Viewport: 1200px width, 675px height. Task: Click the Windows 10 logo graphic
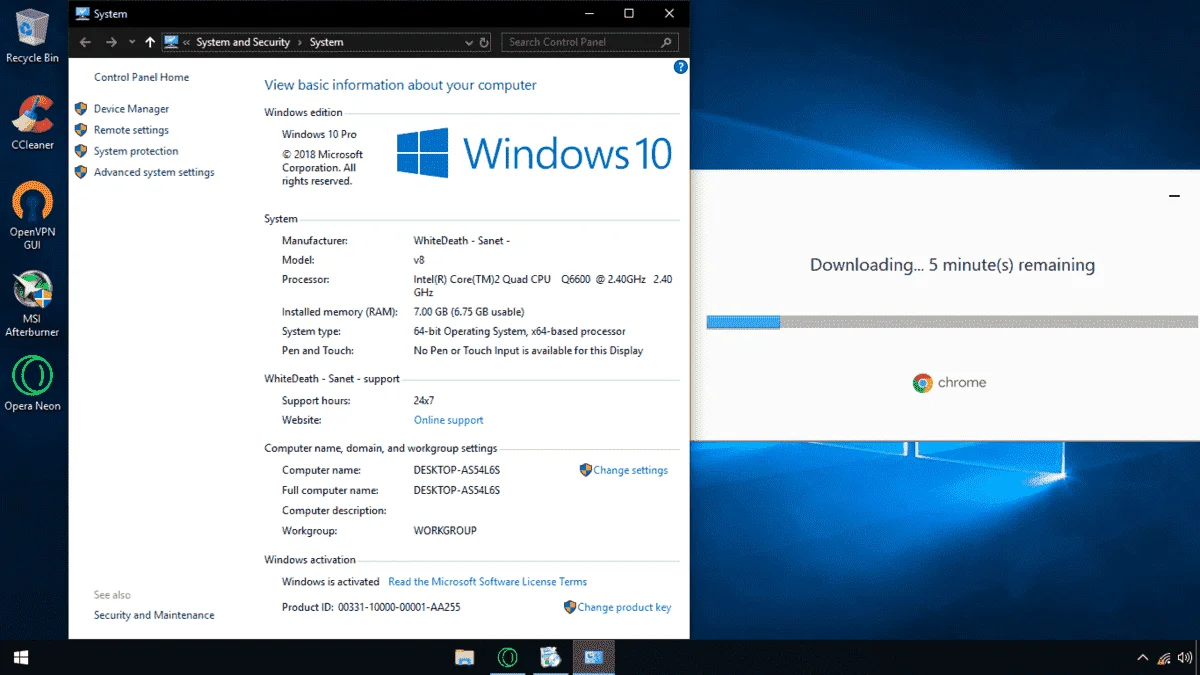[534, 153]
